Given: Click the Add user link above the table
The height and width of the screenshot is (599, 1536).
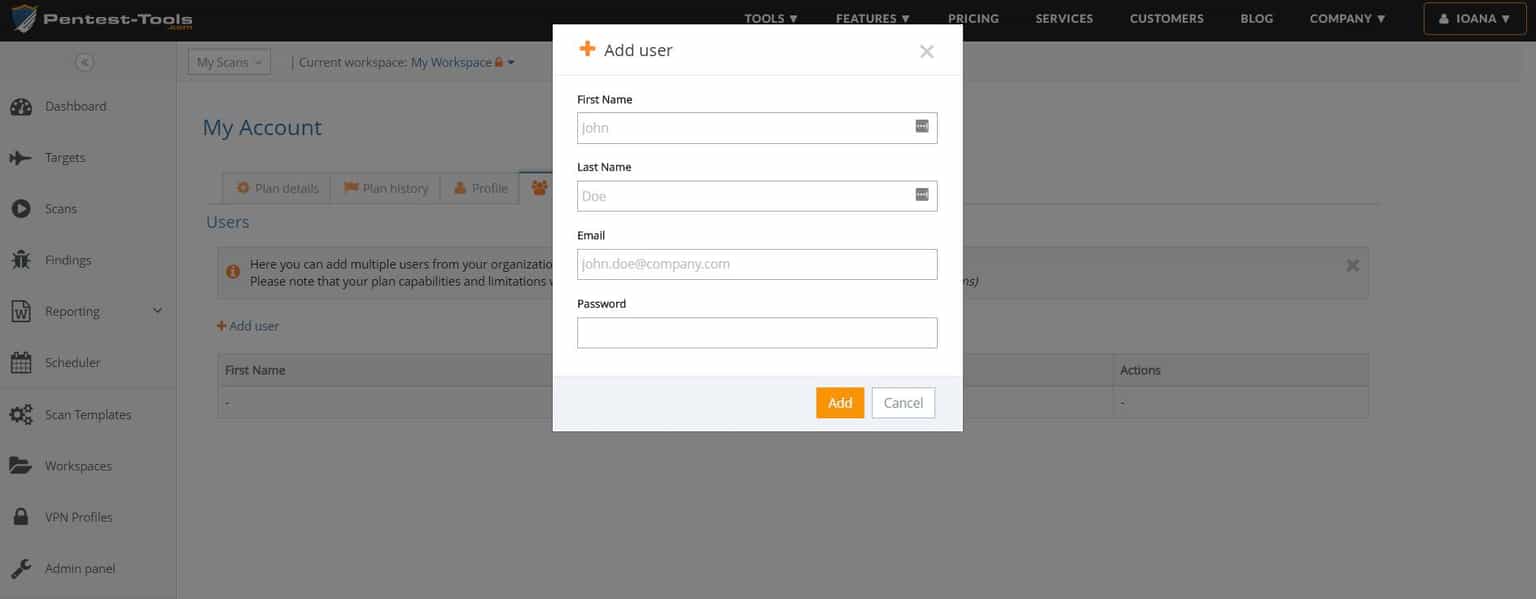Looking at the screenshot, I should pos(247,325).
